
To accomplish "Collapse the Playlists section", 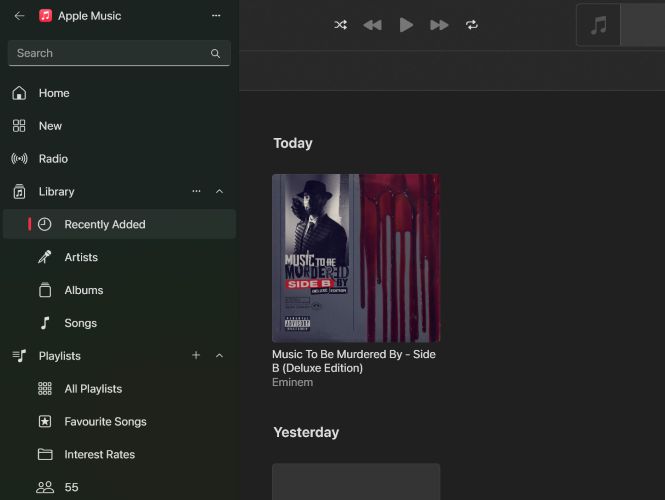I will 219,356.
